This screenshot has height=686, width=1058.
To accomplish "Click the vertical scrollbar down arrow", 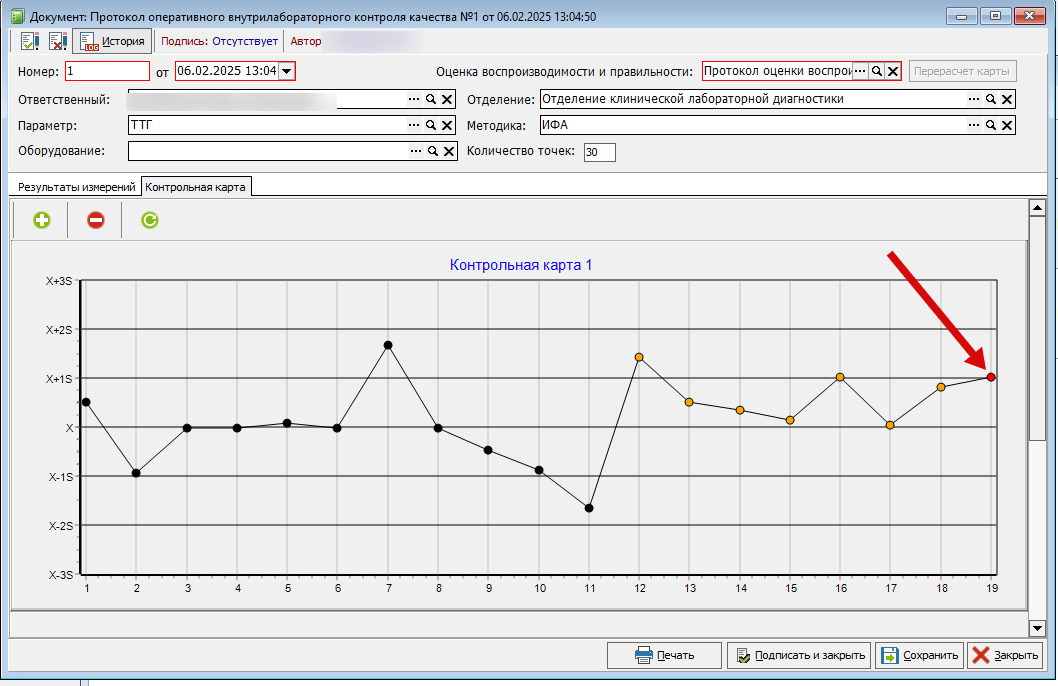I will coord(1037,628).
